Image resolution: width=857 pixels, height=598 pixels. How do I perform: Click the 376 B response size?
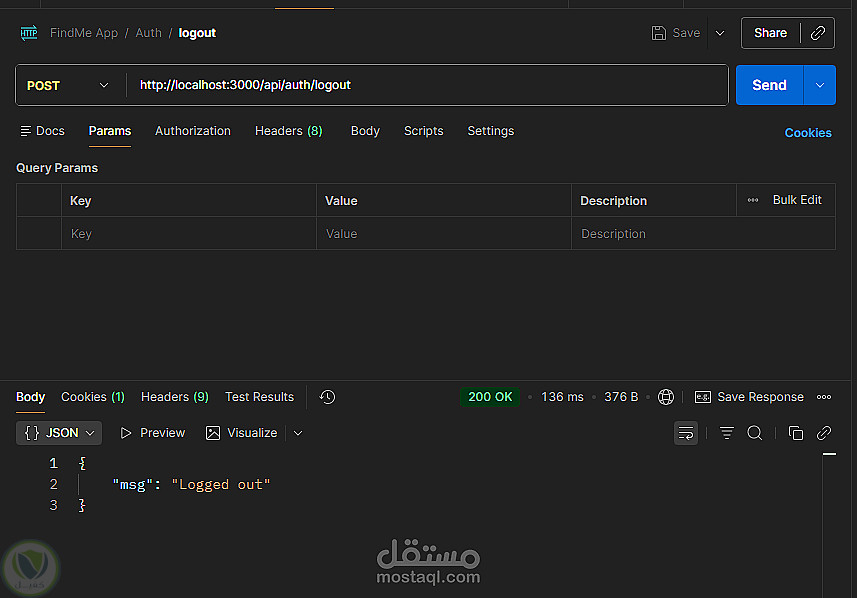pos(621,397)
